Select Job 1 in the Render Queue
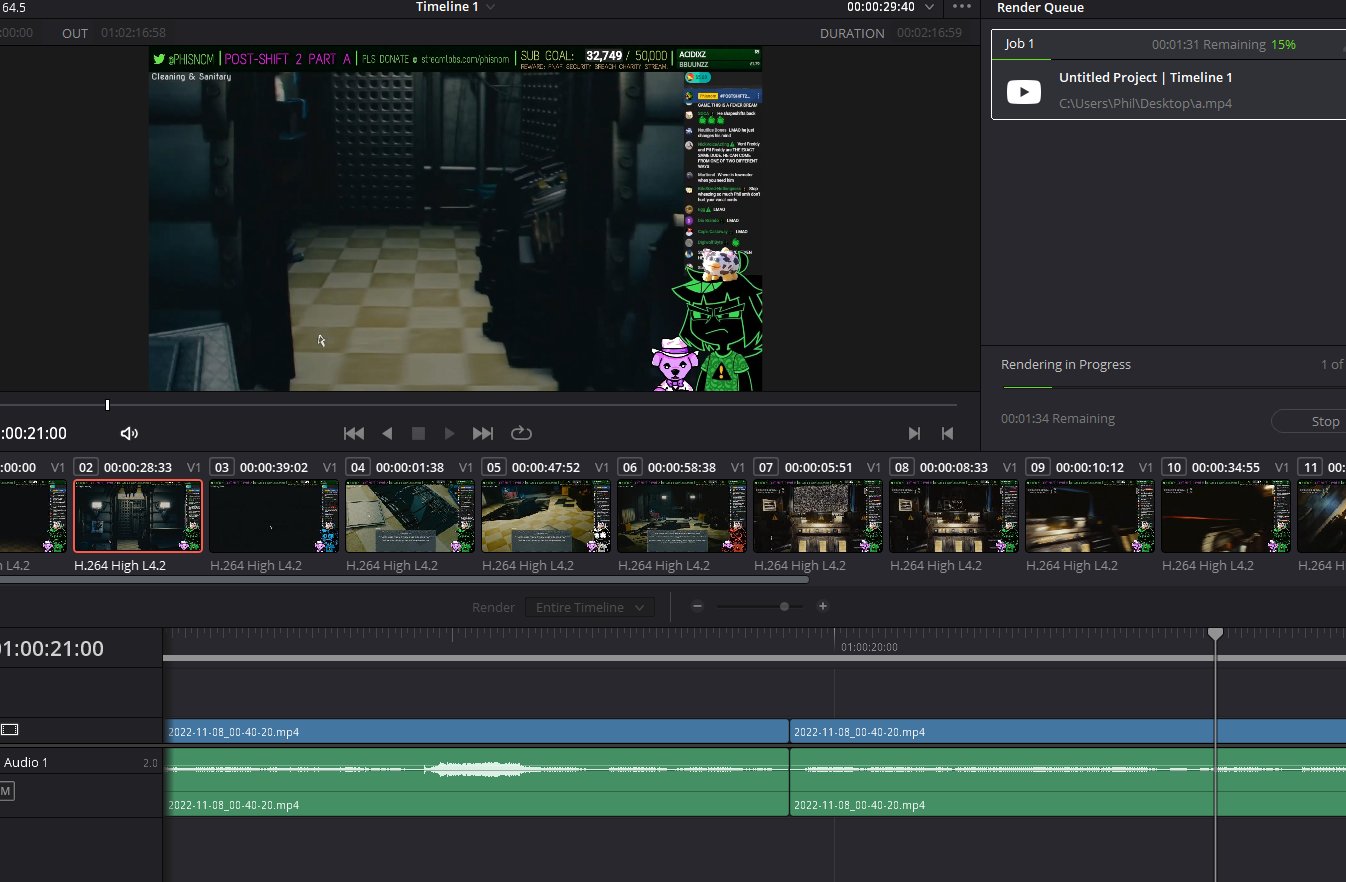The height and width of the screenshot is (882, 1346). coord(1168,75)
